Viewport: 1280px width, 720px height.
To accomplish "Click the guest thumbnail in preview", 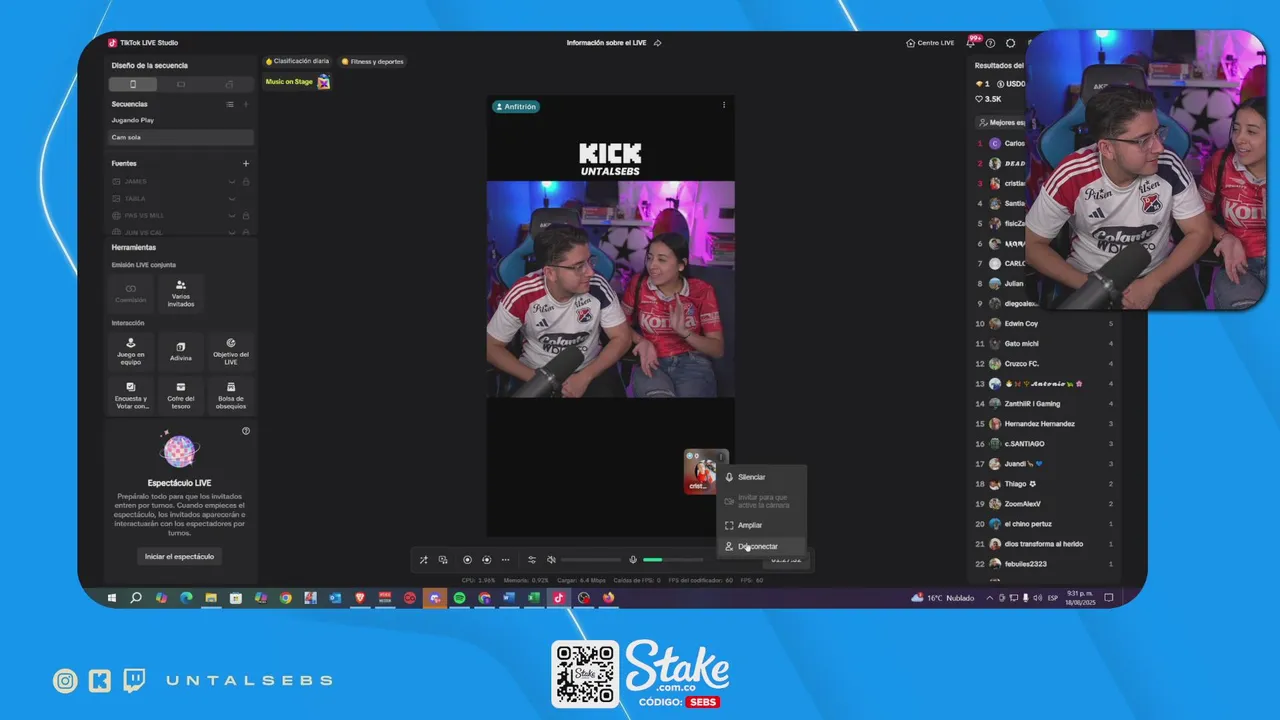I will coord(700,471).
